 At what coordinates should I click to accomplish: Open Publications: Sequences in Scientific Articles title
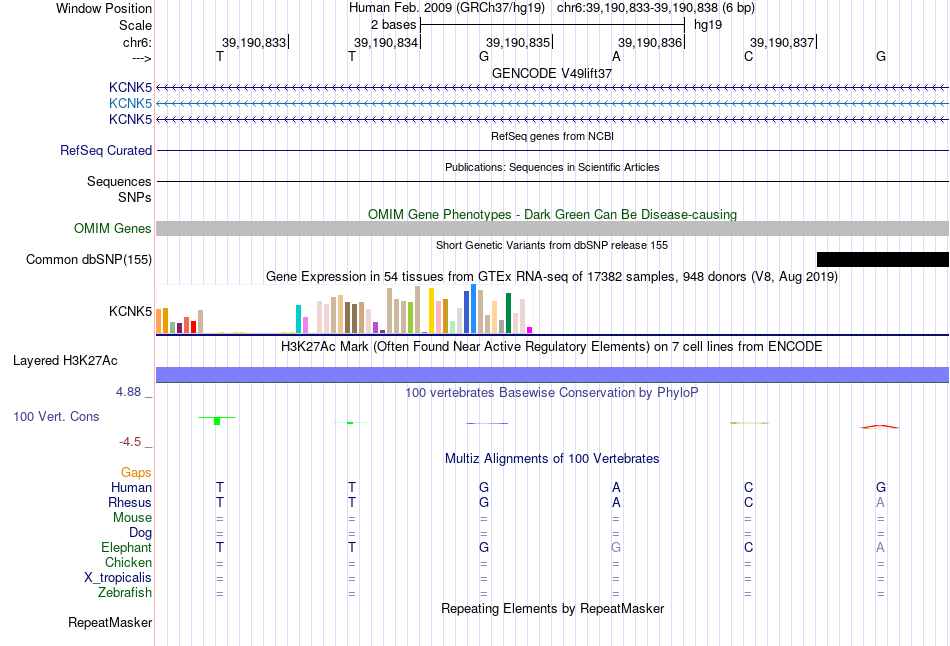(552, 167)
